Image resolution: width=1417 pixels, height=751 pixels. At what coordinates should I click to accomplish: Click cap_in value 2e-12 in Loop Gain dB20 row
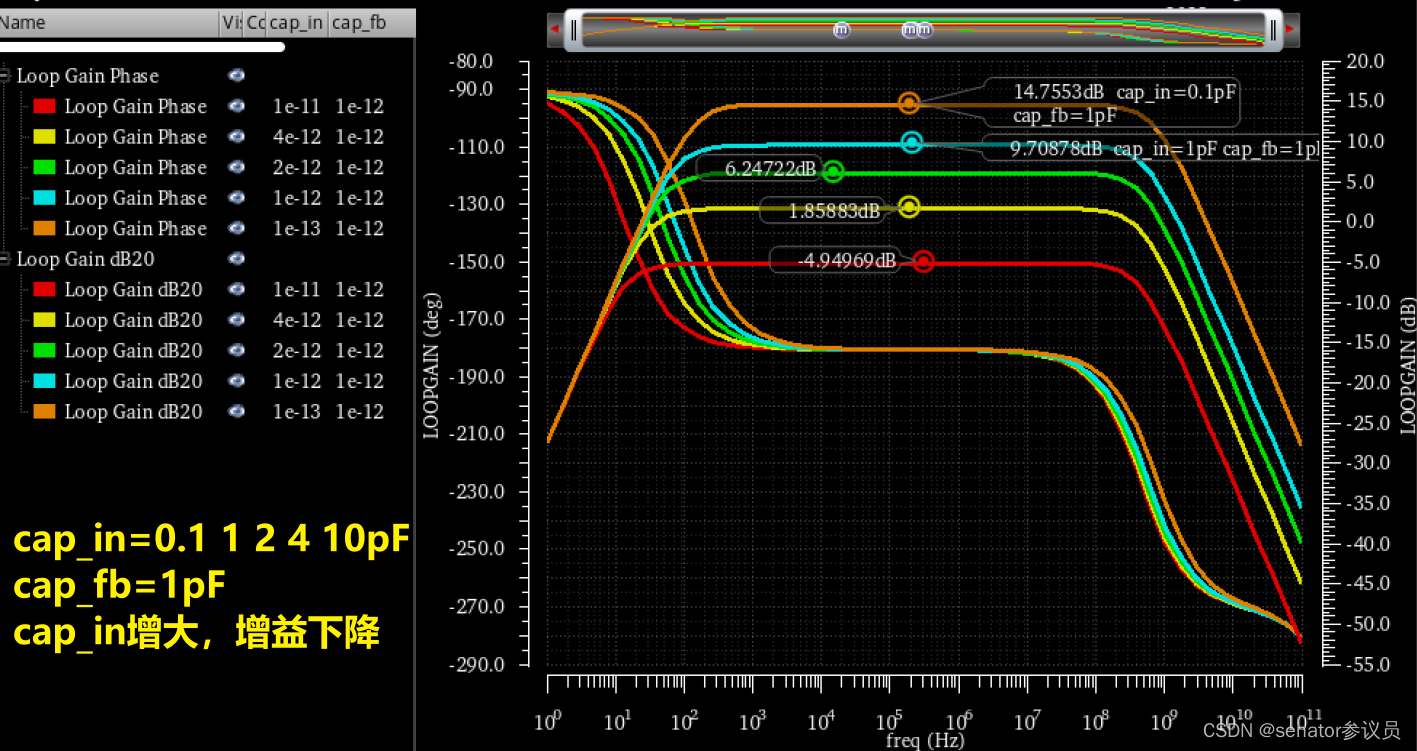point(297,350)
